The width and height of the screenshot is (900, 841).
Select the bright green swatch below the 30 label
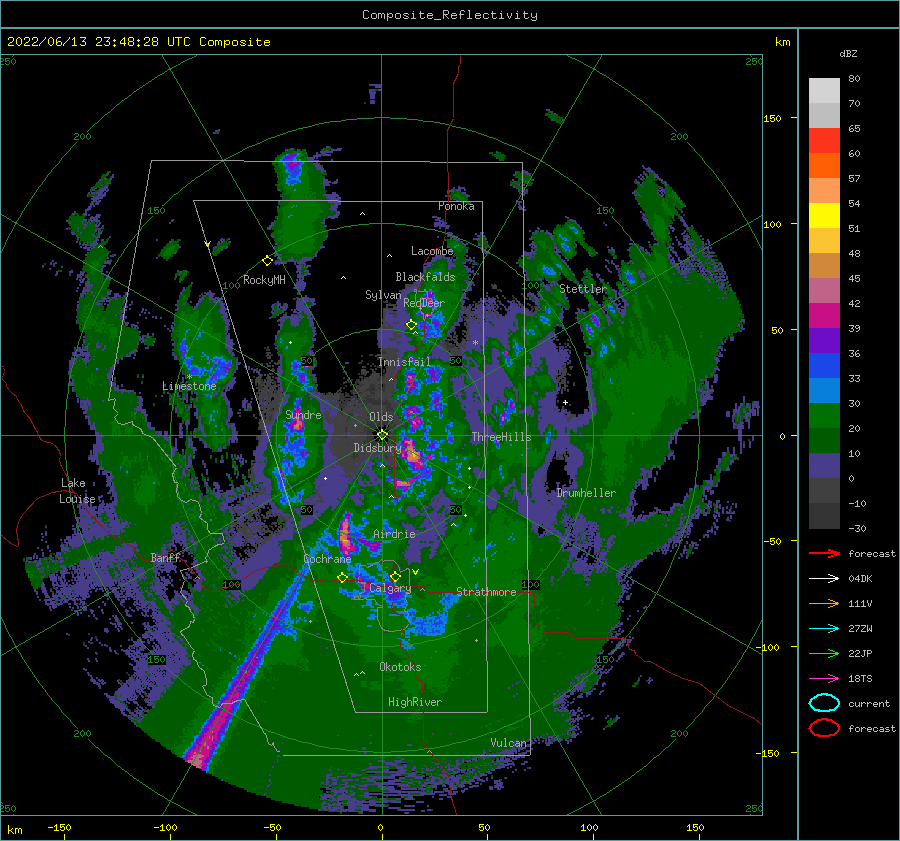tap(824, 416)
